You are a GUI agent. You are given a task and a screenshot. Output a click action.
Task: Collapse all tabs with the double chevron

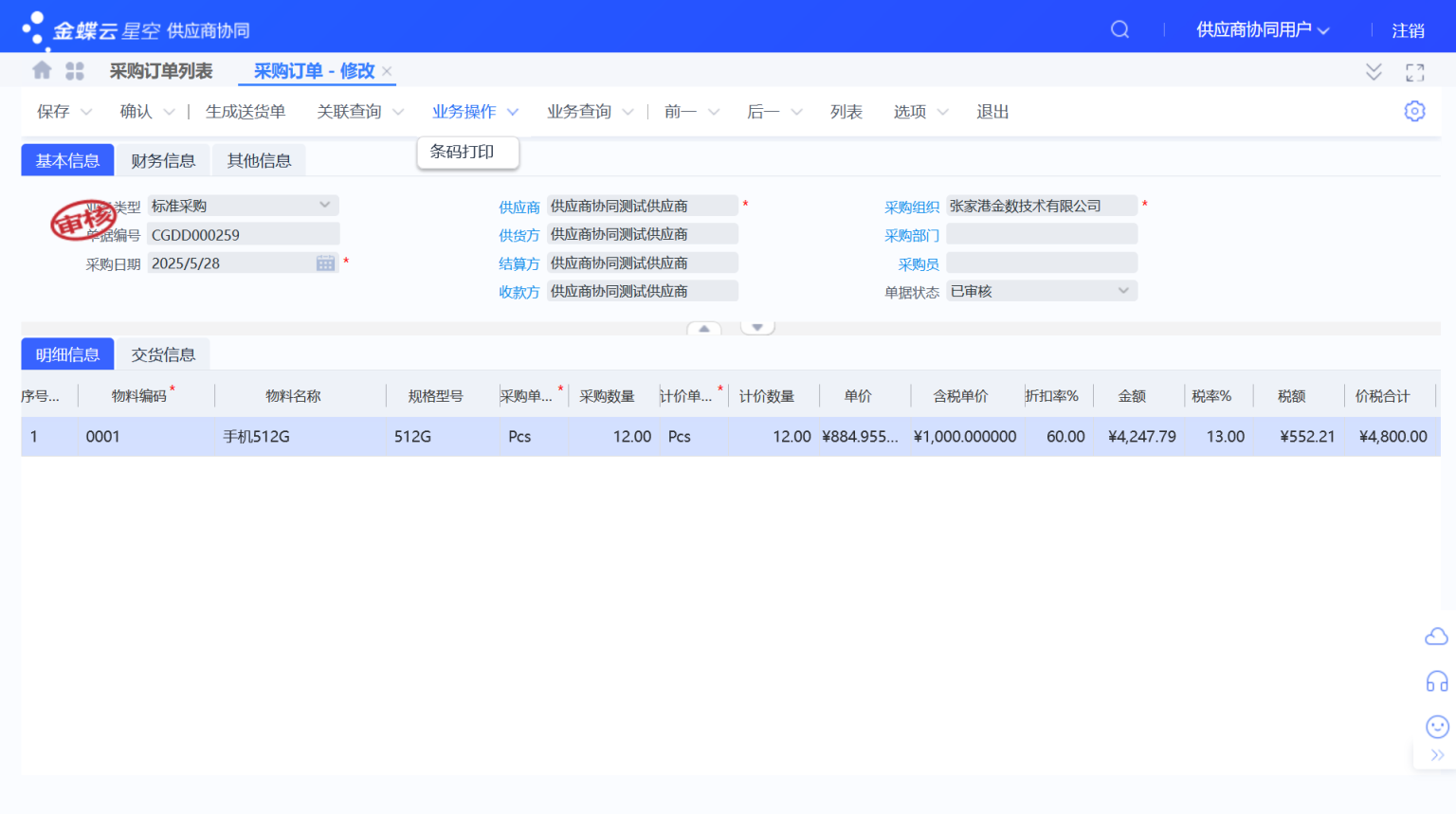click(x=1374, y=71)
